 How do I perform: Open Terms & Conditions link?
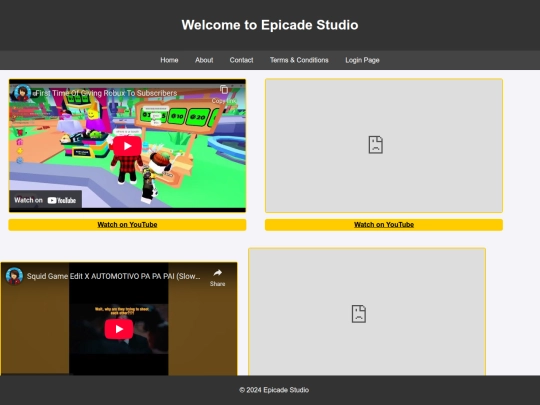pyautogui.click(x=299, y=60)
